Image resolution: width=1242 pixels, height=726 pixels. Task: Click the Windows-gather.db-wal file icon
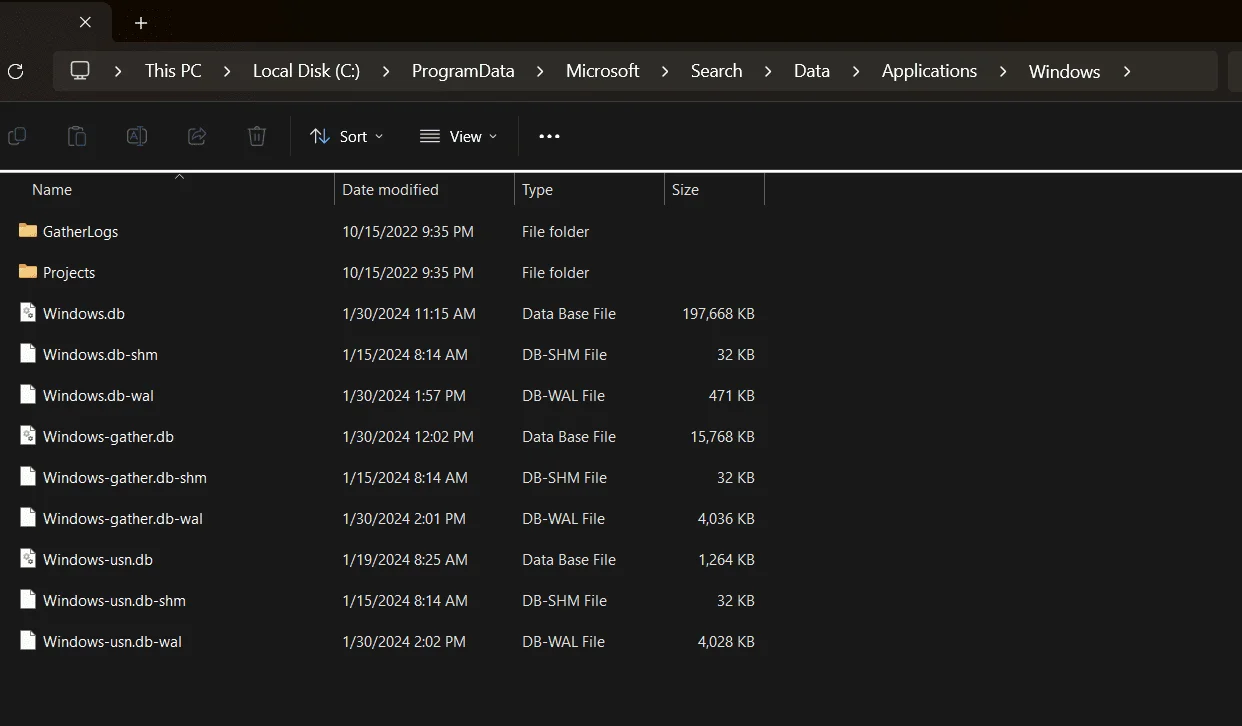(x=28, y=517)
